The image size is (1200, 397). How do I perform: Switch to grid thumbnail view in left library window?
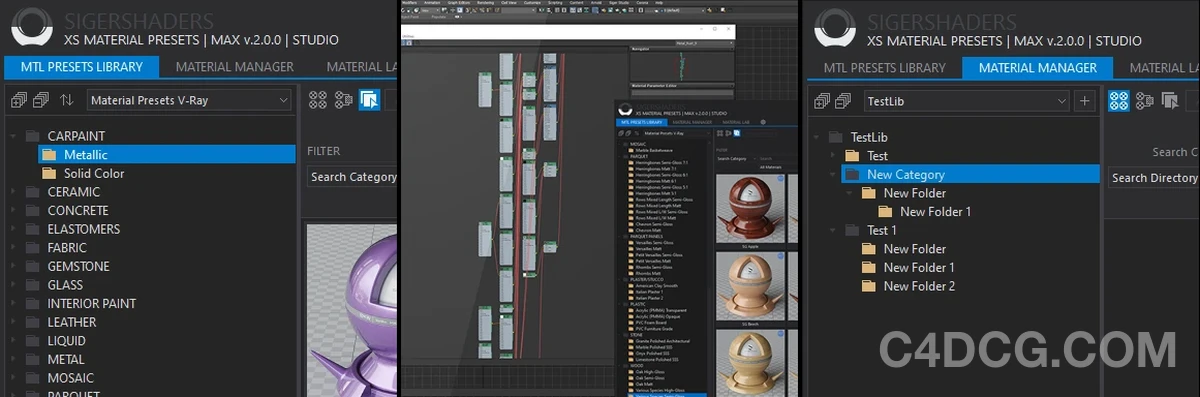pyautogui.click(x=318, y=100)
